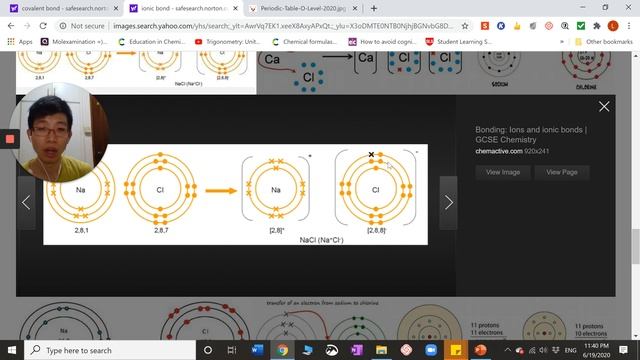The image size is (640, 360).
Task: Open the notification center icon
Action: tap(623, 350)
